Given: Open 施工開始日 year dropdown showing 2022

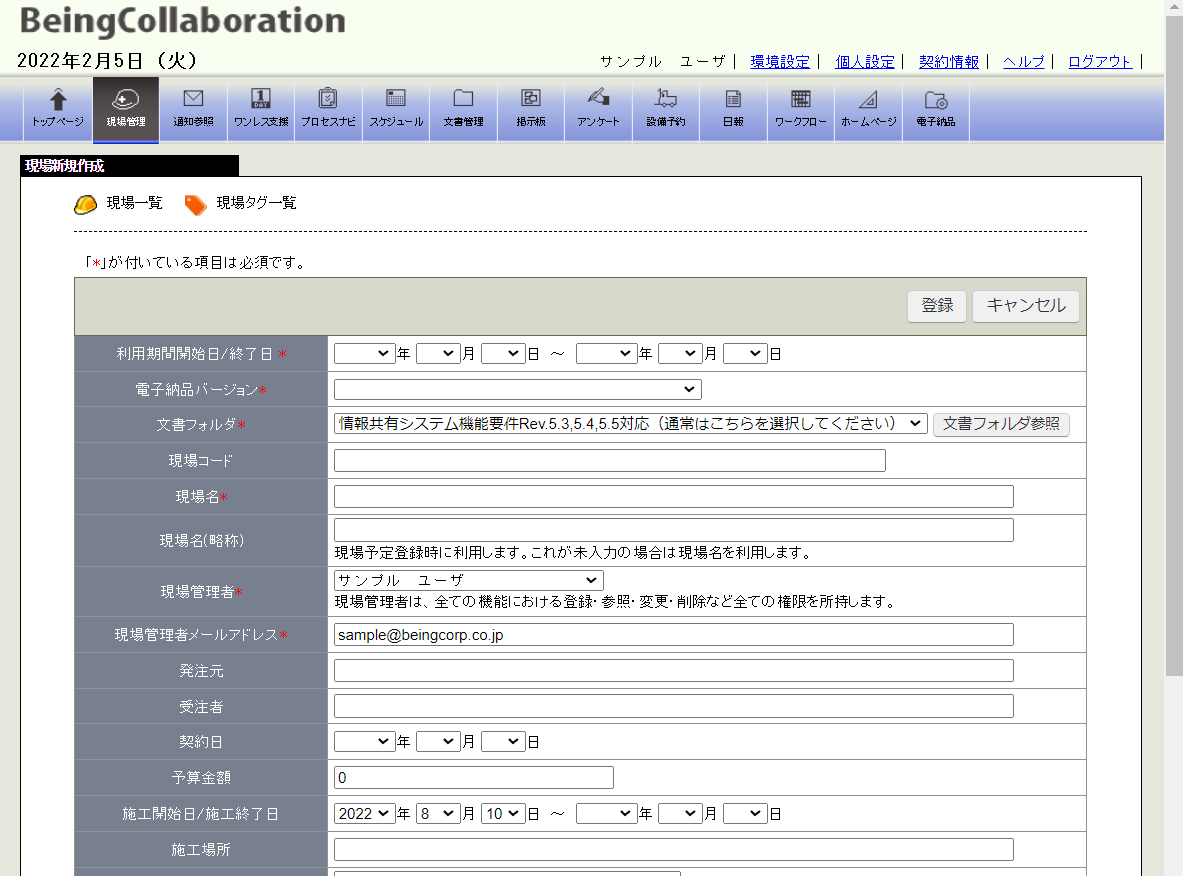Looking at the screenshot, I should click(x=364, y=813).
